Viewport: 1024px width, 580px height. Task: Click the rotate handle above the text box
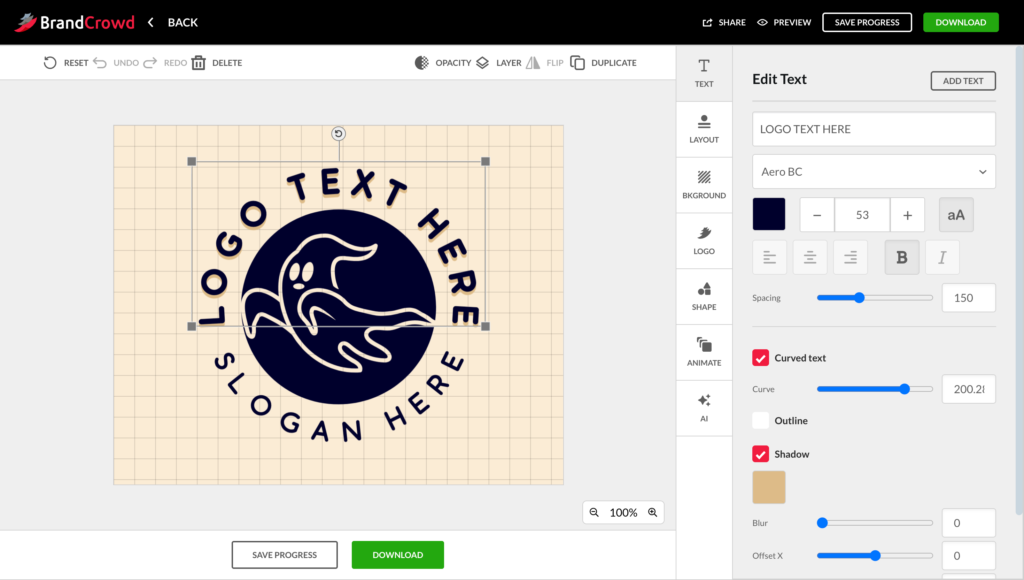pyautogui.click(x=338, y=134)
